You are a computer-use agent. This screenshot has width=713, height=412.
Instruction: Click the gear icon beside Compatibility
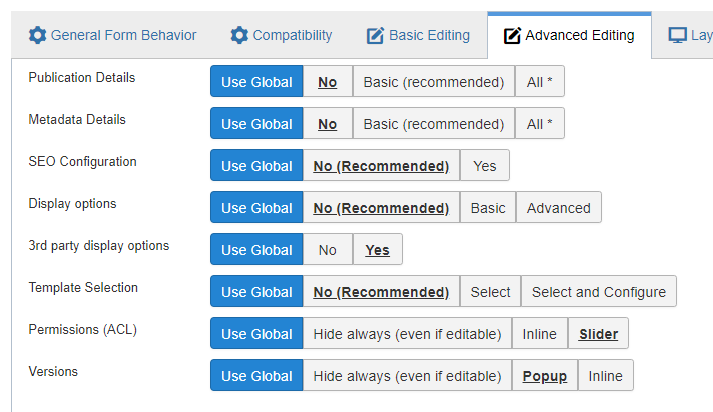(x=239, y=35)
